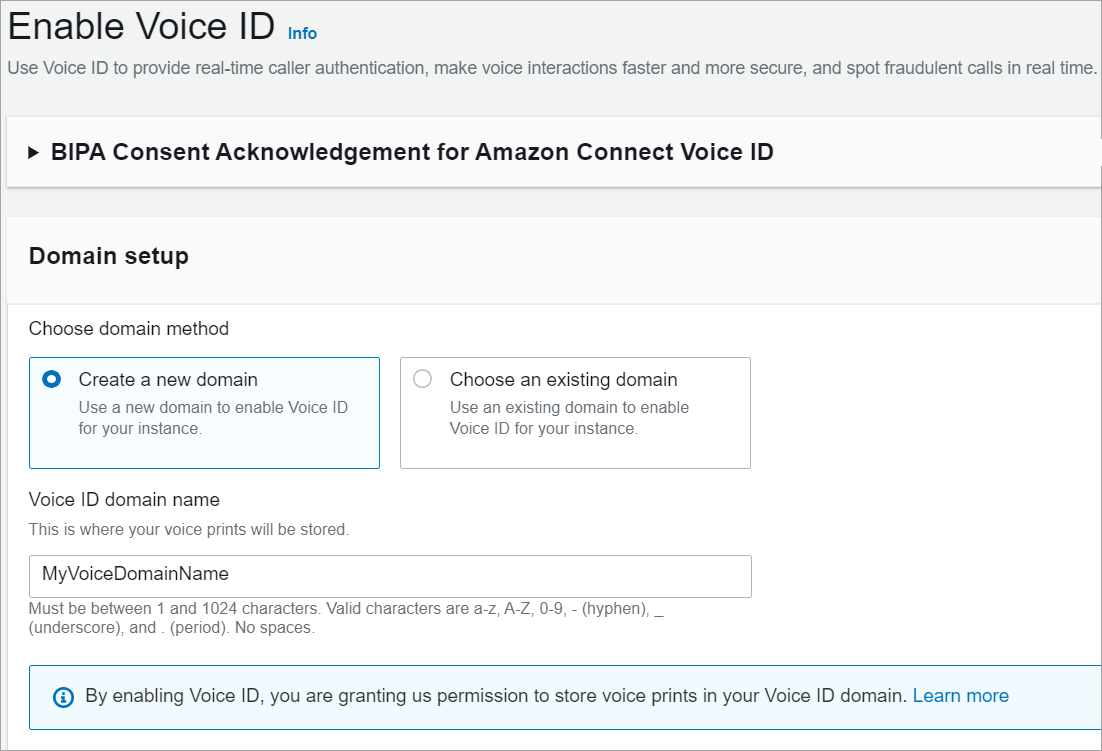1102x751 pixels.
Task: Click the "Choose an existing domain" option card
Action: pos(575,412)
